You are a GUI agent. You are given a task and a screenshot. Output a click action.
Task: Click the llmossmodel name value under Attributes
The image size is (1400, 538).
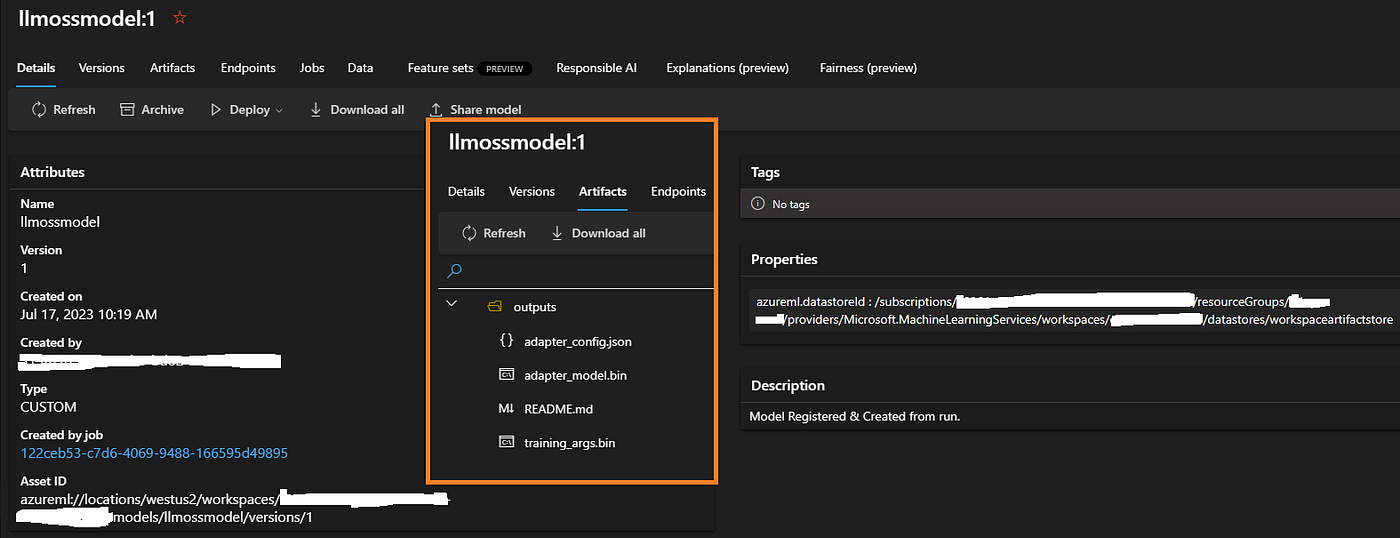pyautogui.click(x=60, y=222)
